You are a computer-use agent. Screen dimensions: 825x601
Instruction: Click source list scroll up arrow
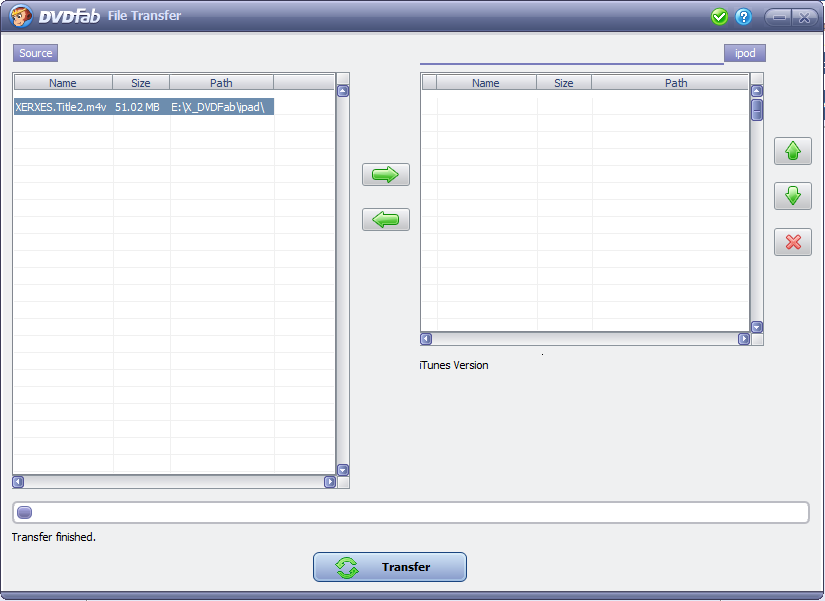343,91
